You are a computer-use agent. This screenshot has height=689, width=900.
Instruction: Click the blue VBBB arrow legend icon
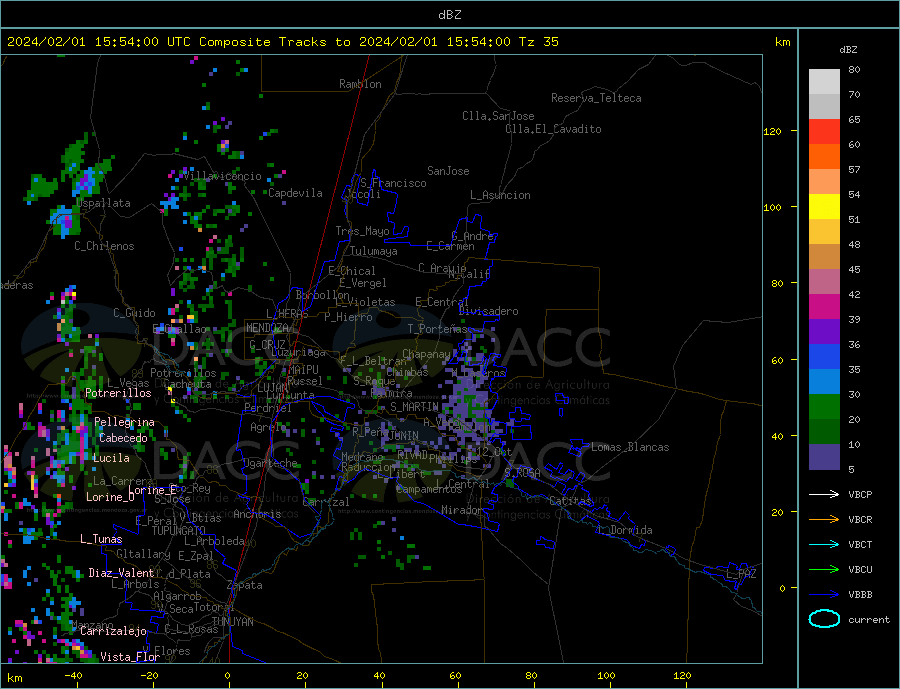824,594
